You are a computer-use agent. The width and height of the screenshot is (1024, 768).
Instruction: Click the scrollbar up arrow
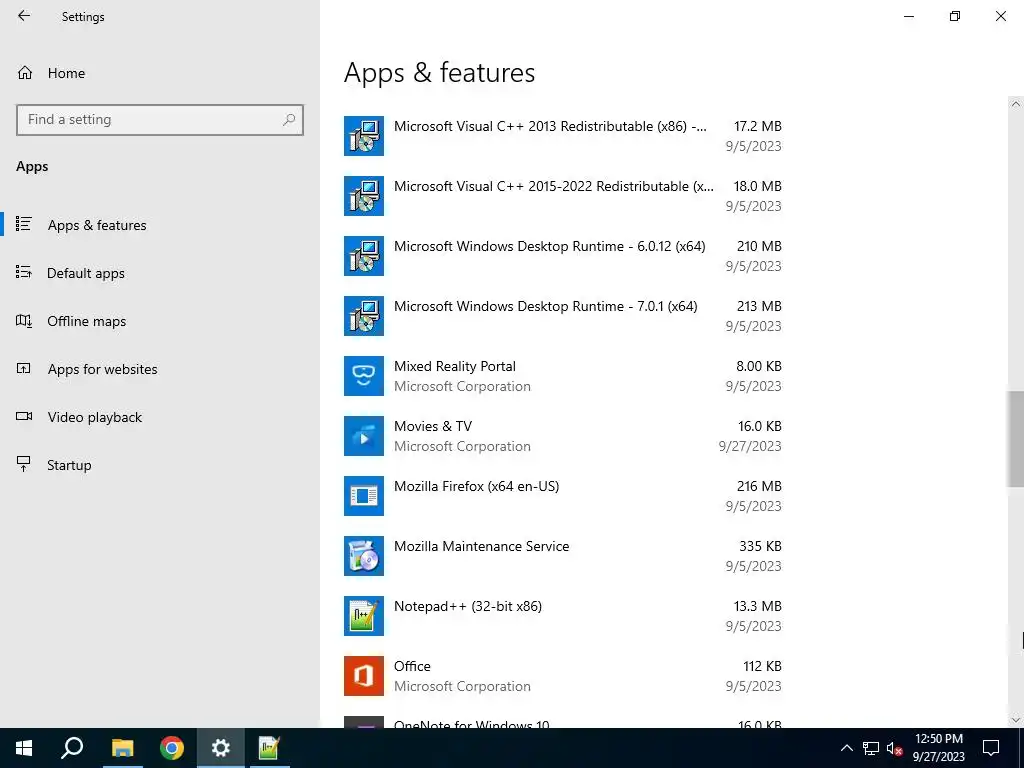1016,104
